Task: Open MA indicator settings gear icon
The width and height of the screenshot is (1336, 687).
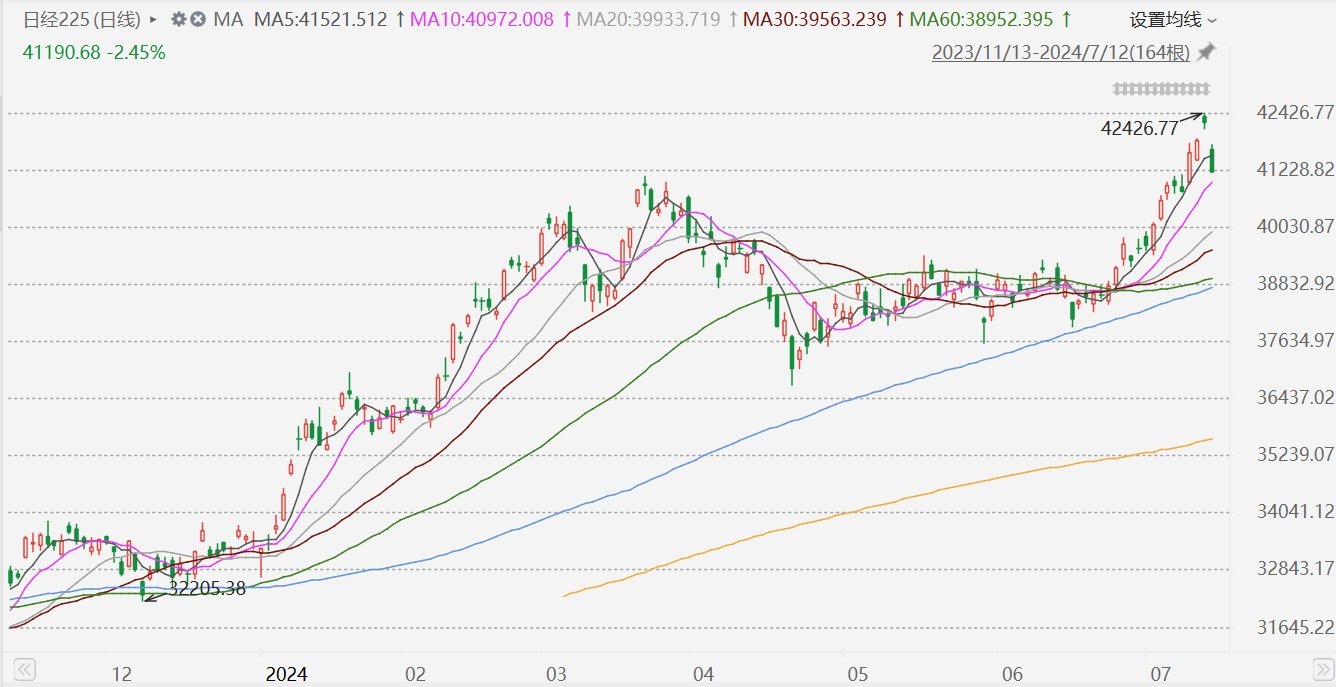Action: point(178,20)
